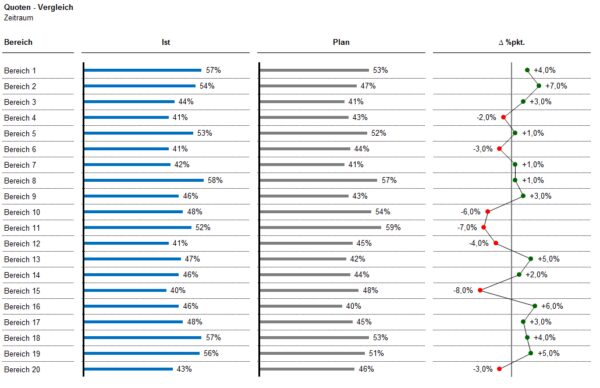Viewport: 600px width, 388px height.
Task: Click the blue Ist bar showing 40%
Action: pos(125,290)
